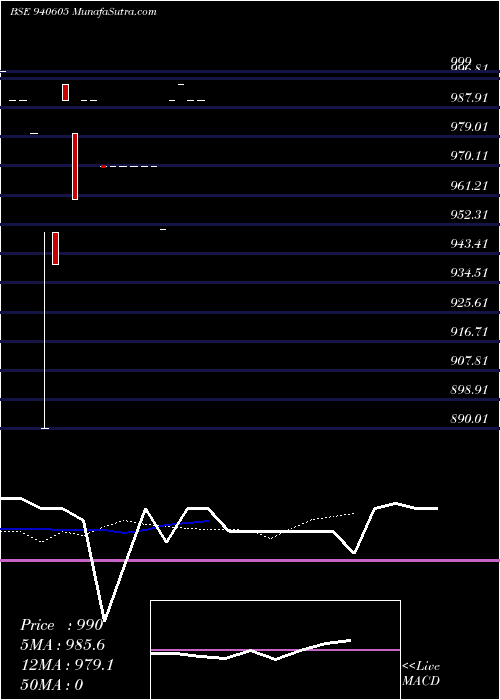Select the 934.51 price axis label
The image size is (500, 700).
pyautogui.click(x=469, y=273)
